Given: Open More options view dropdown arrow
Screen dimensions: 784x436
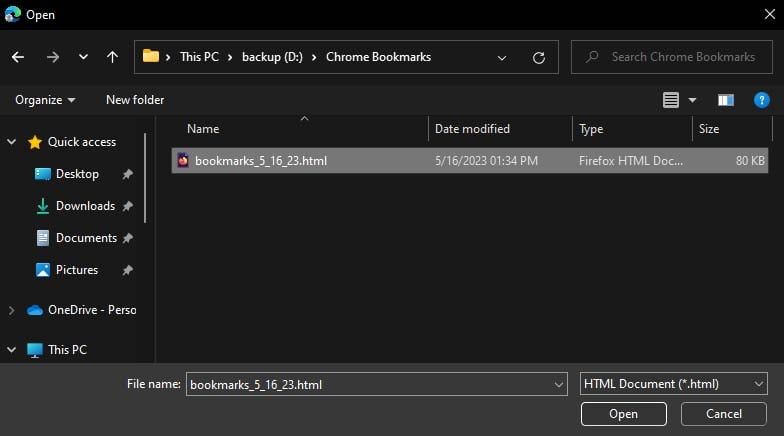Looking at the screenshot, I should [692, 100].
